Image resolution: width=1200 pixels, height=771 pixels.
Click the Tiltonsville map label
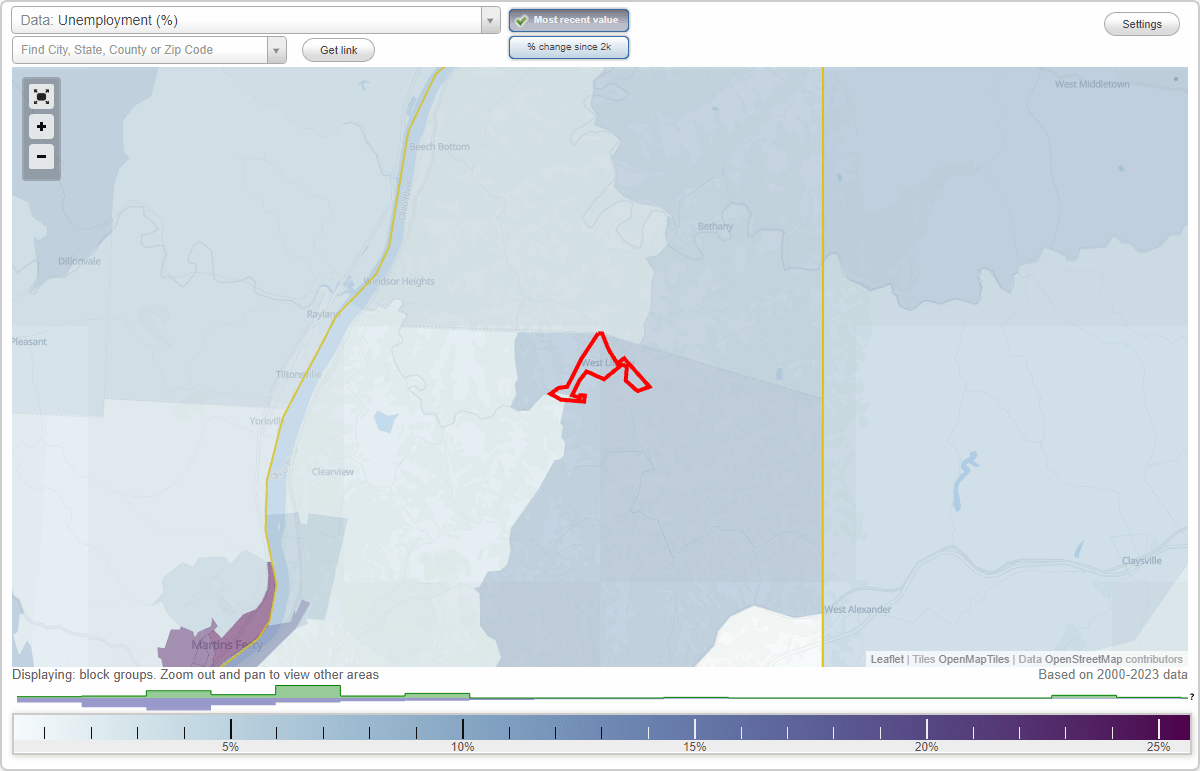pyautogui.click(x=298, y=374)
